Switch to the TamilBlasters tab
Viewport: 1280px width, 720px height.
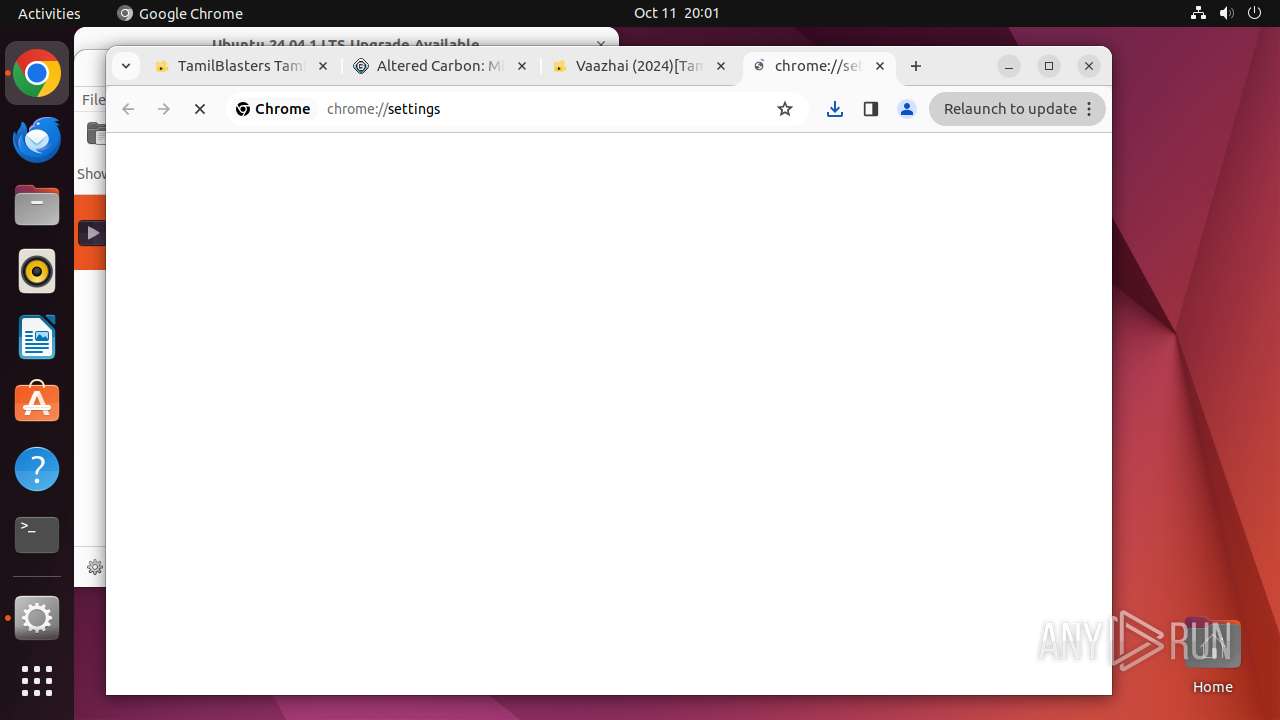click(240, 66)
